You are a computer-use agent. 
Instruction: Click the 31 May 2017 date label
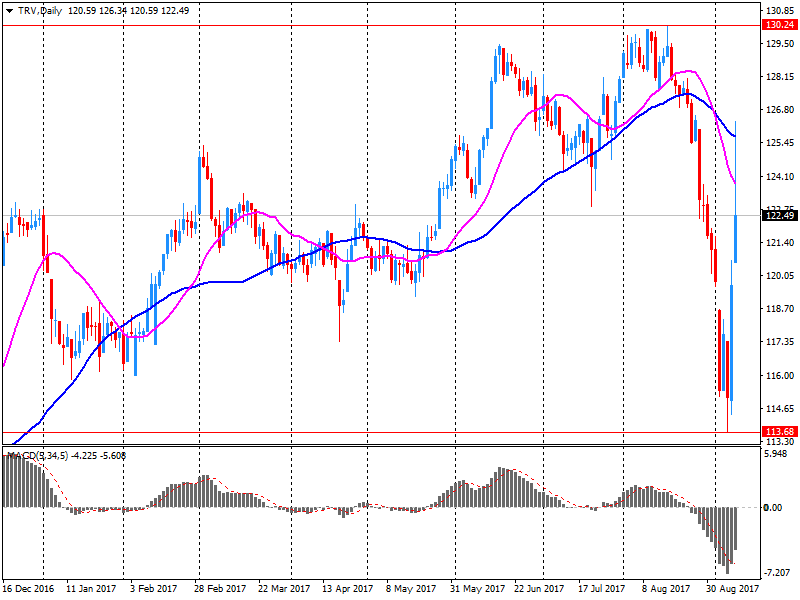click(478, 589)
